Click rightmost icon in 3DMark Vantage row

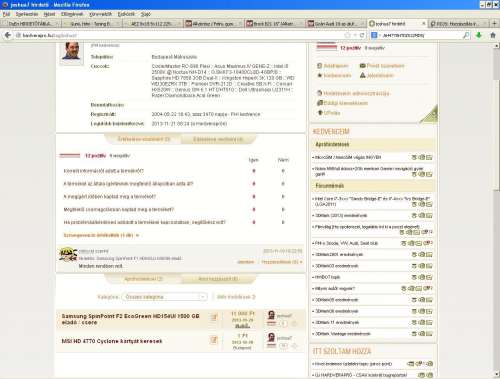[429, 334]
